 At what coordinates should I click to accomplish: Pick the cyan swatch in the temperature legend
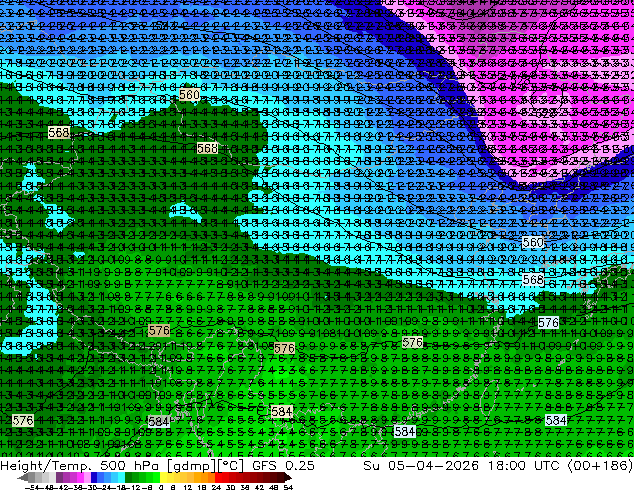coord(121,478)
